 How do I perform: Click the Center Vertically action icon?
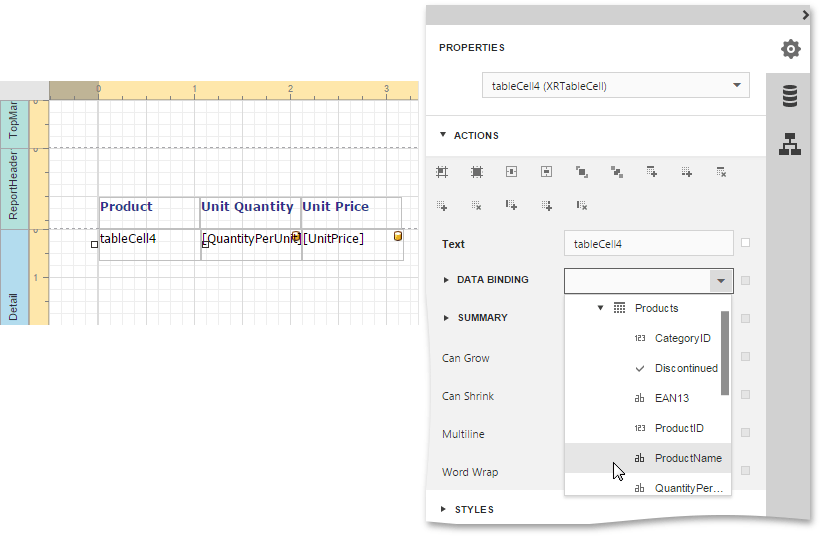pyautogui.click(x=546, y=172)
